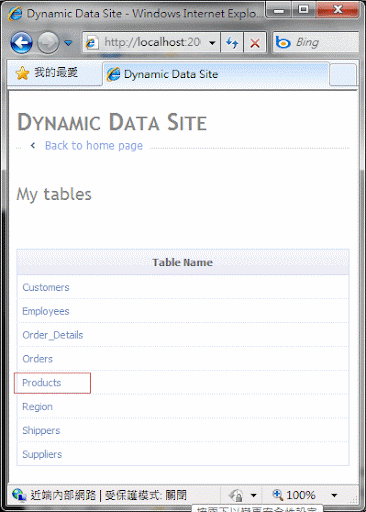The height and width of the screenshot is (512, 366).
Task: Select the Dynamic Data Site tab
Action: pyautogui.click(x=216, y=74)
